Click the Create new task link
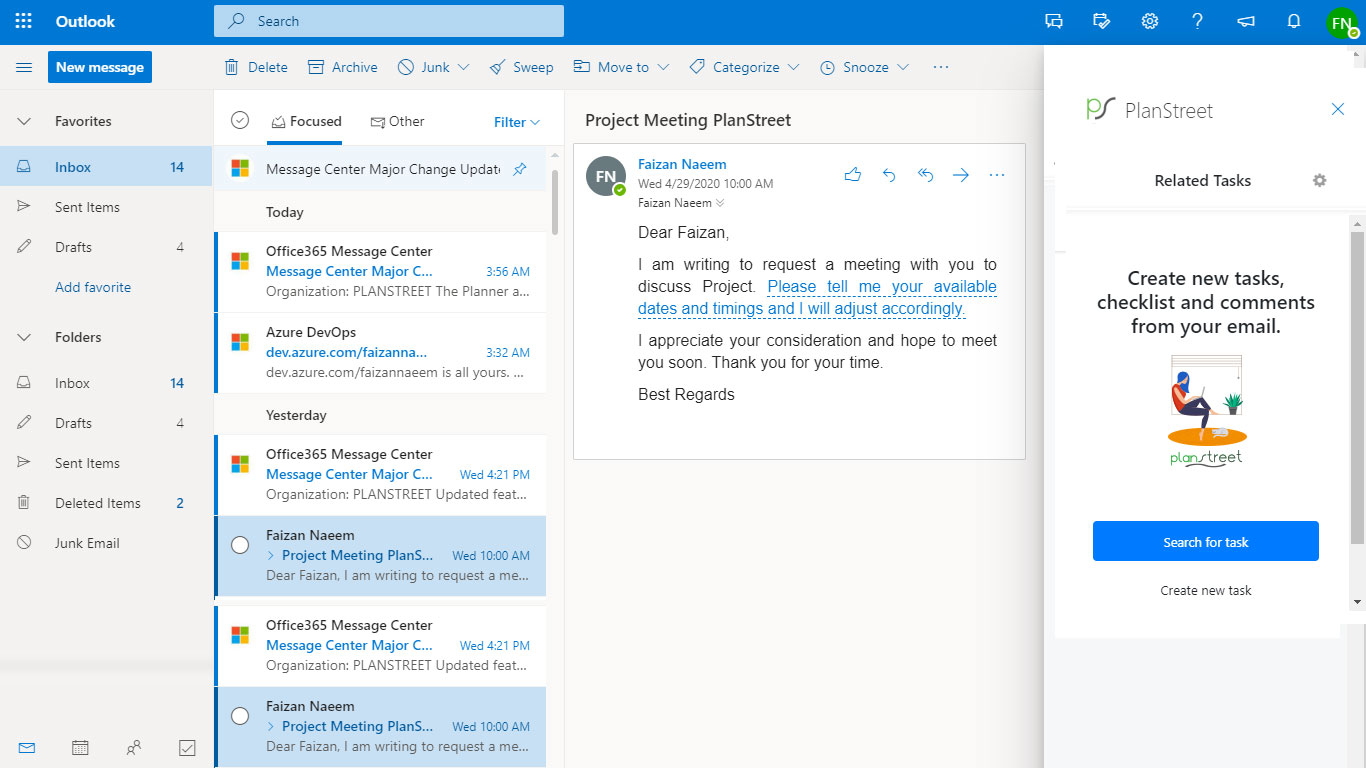 [1206, 590]
